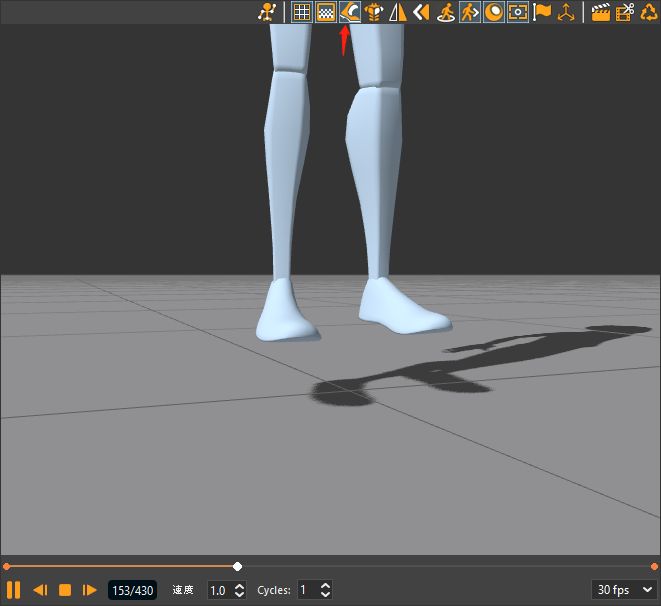Toggle the shoe foot-contact button
Image resolution: width=661 pixels, height=606 pixels.
[x=350, y=12]
